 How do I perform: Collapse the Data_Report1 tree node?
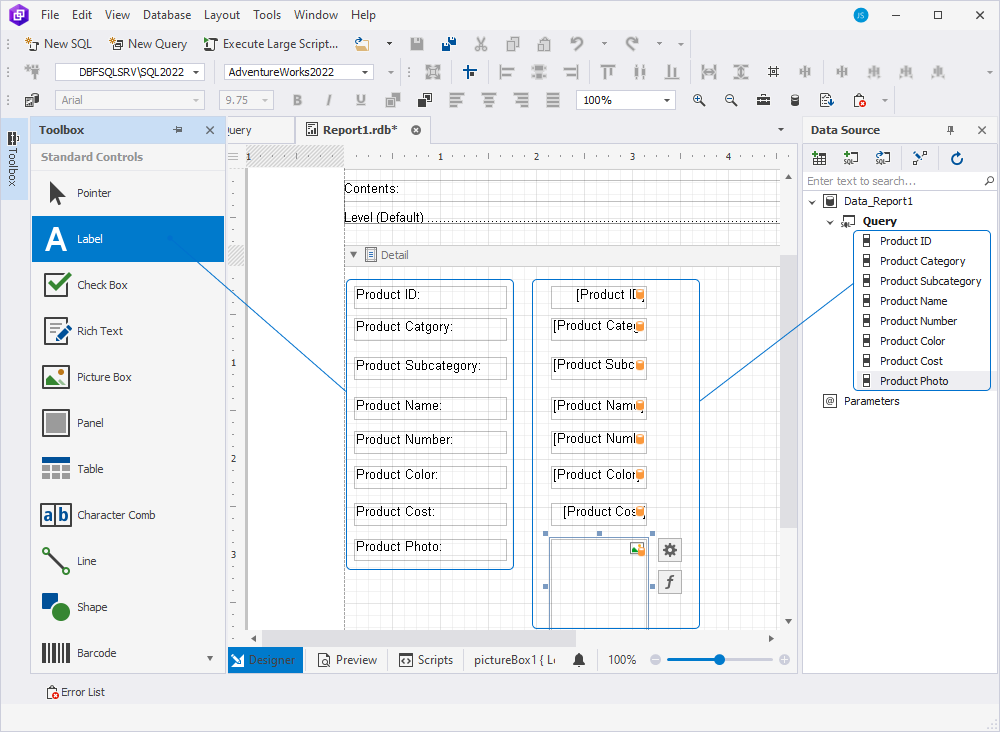click(x=812, y=201)
